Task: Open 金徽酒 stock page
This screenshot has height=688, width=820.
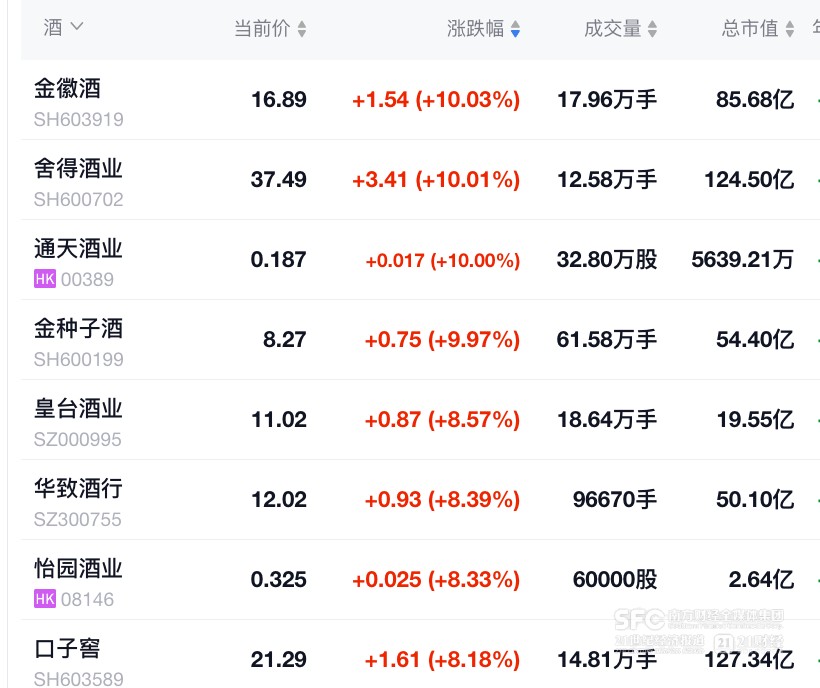Action: [67, 88]
